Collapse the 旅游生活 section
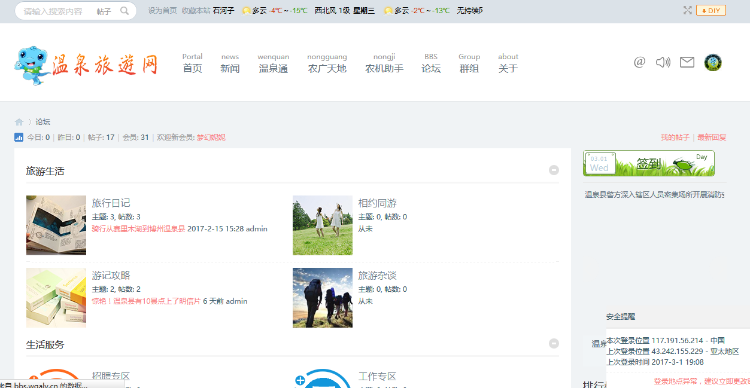 point(553,170)
